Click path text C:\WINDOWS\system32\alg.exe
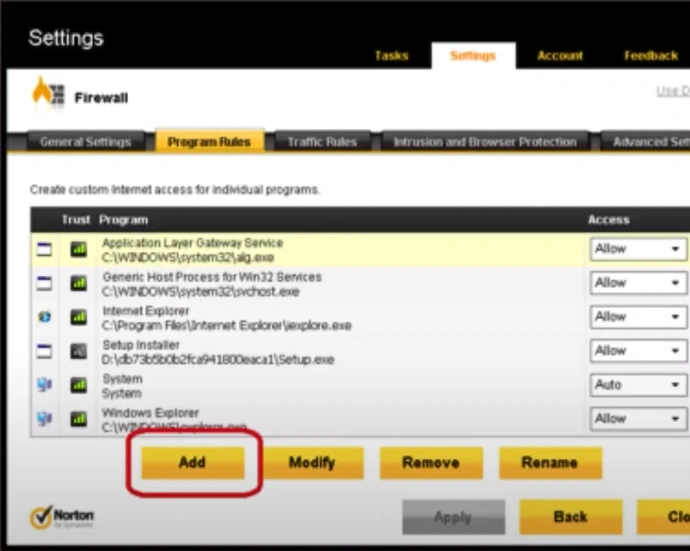Screen dimensions: 690x551 (188, 257)
